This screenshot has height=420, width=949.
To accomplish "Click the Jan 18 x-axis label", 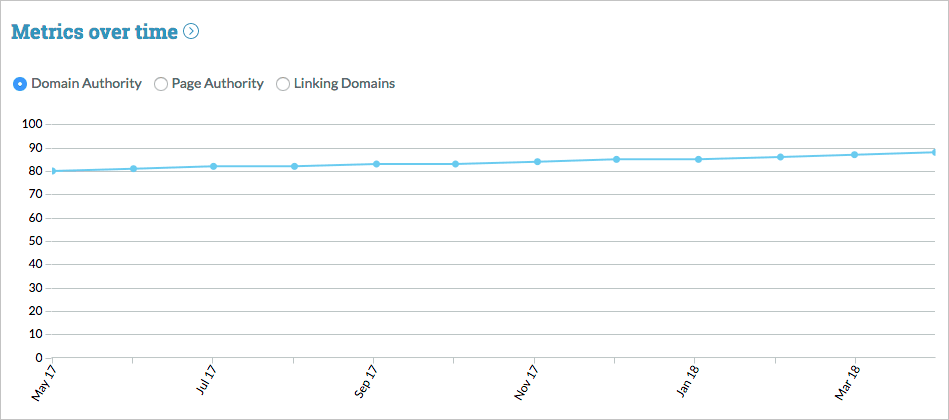I will (688, 383).
